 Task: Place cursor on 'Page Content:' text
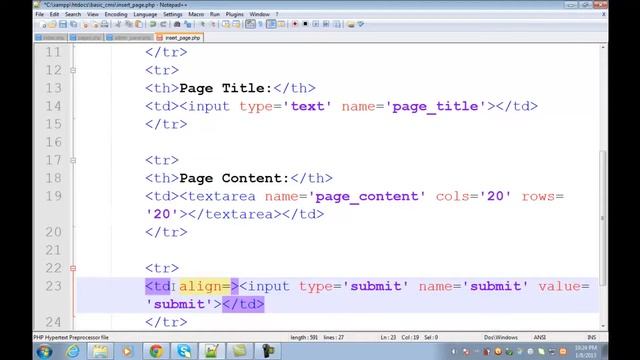pyautogui.click(x=234, y=178)
